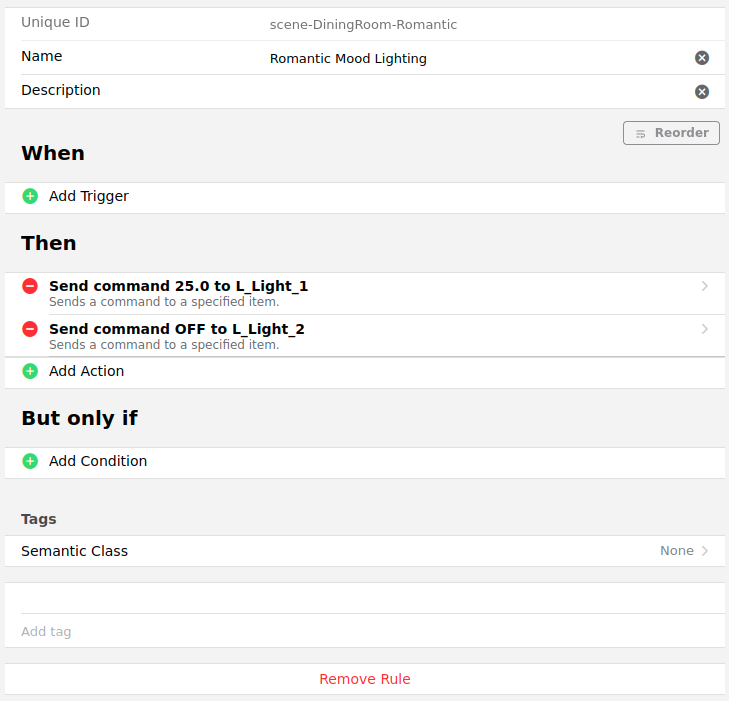Focus the empty Description input field
The height and width of the screenshot is (701, 729).
(475, 92)
